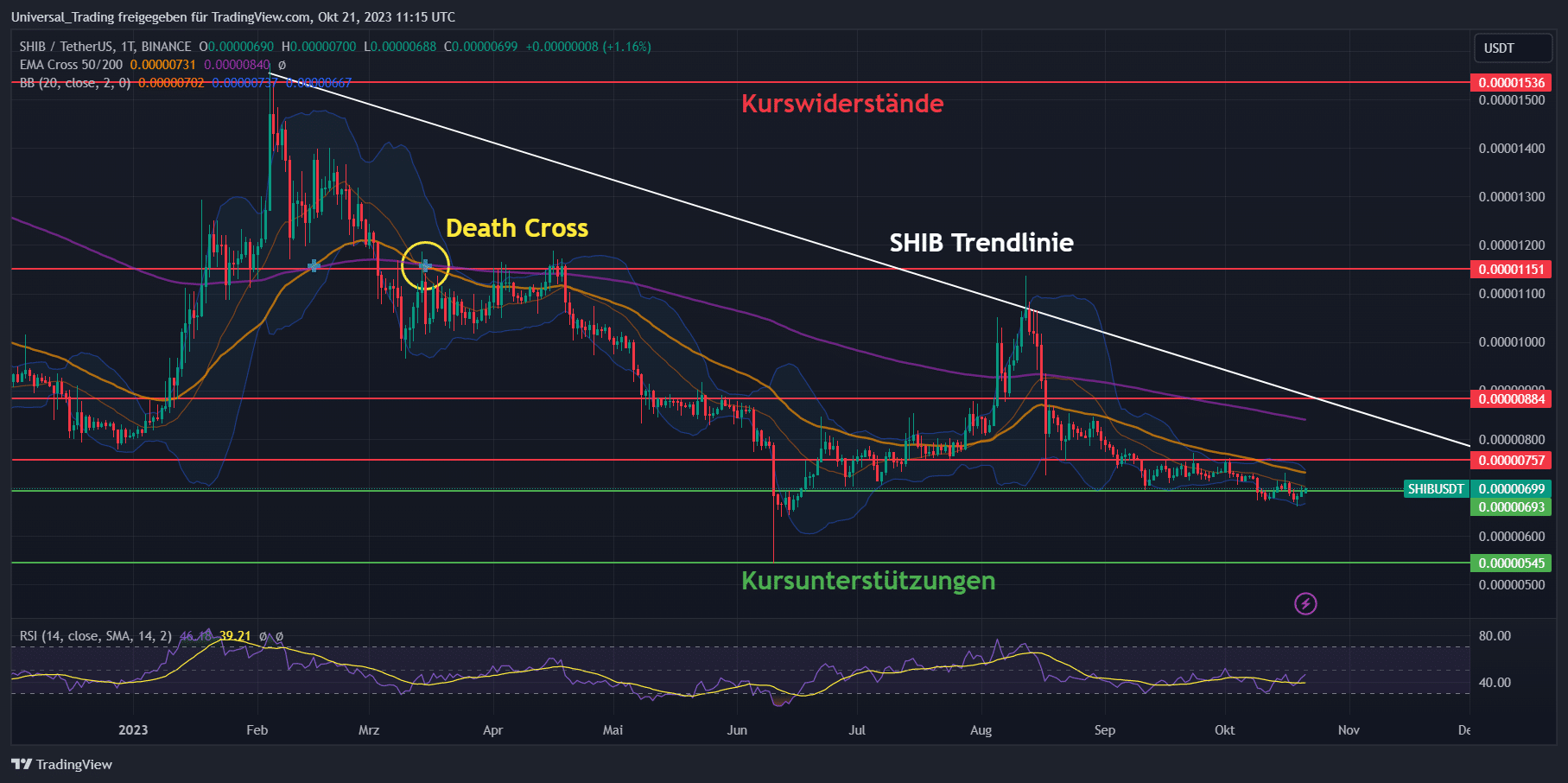Click the 0.00000600 price axis tick

(1511, 537)
